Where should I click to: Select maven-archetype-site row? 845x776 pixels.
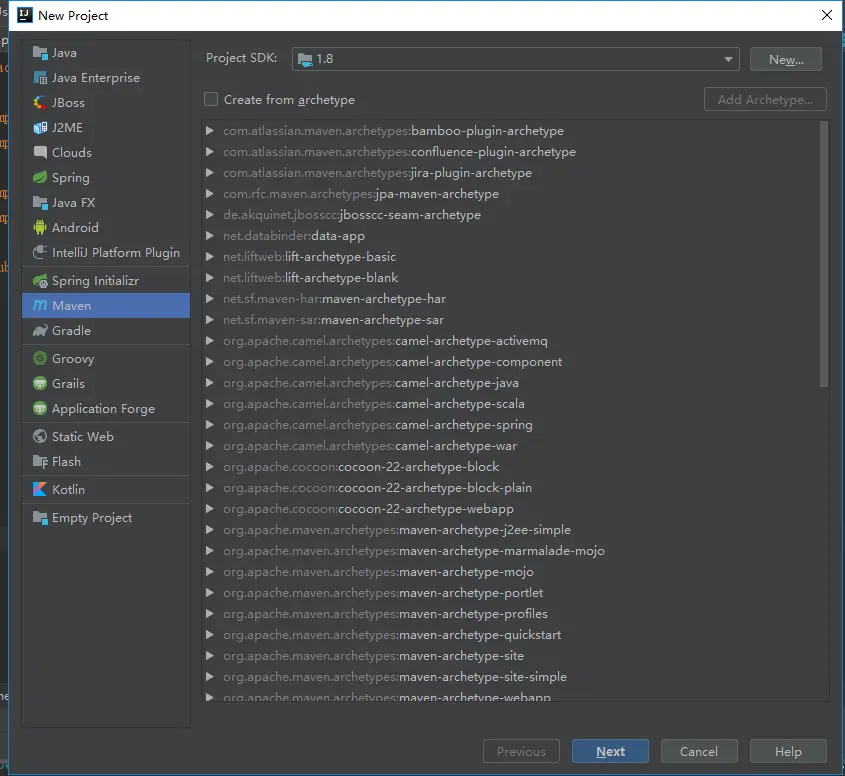tap(510, 656)
